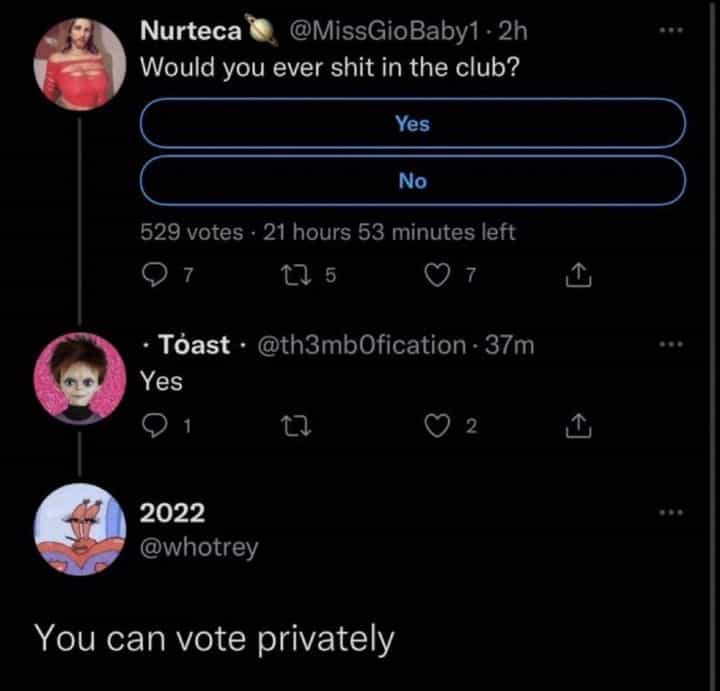Viewport: 720px width, 691px height.
Task: Vote "No" in the poll
Action: point(412,181)
